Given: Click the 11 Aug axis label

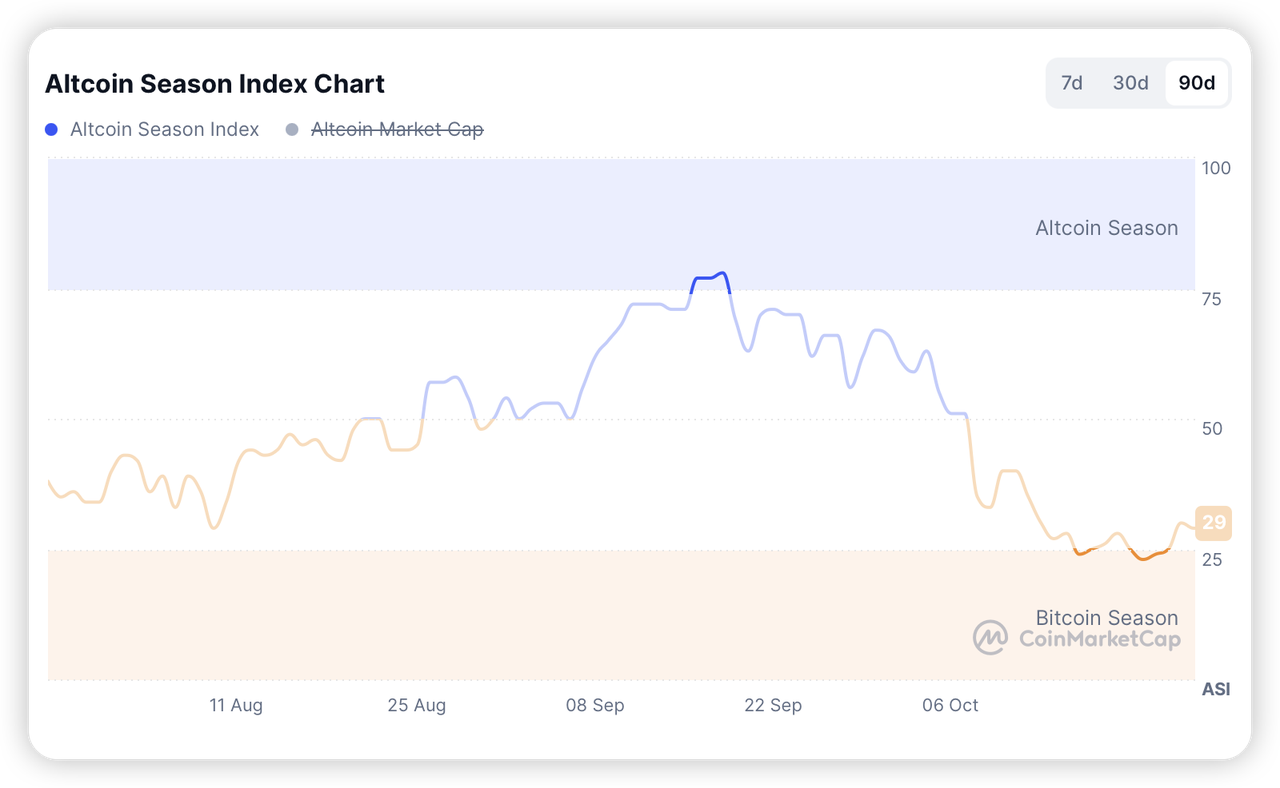Looking at the screenshot, I should [x=236, y=705].
